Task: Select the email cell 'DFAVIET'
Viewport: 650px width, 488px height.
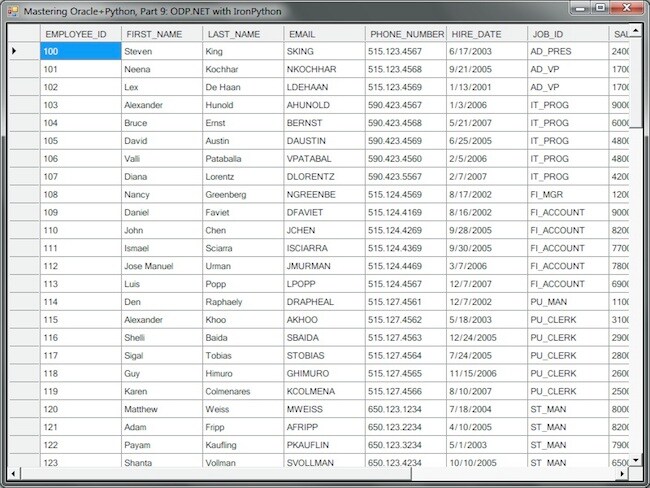Action: tap(325, 212)
